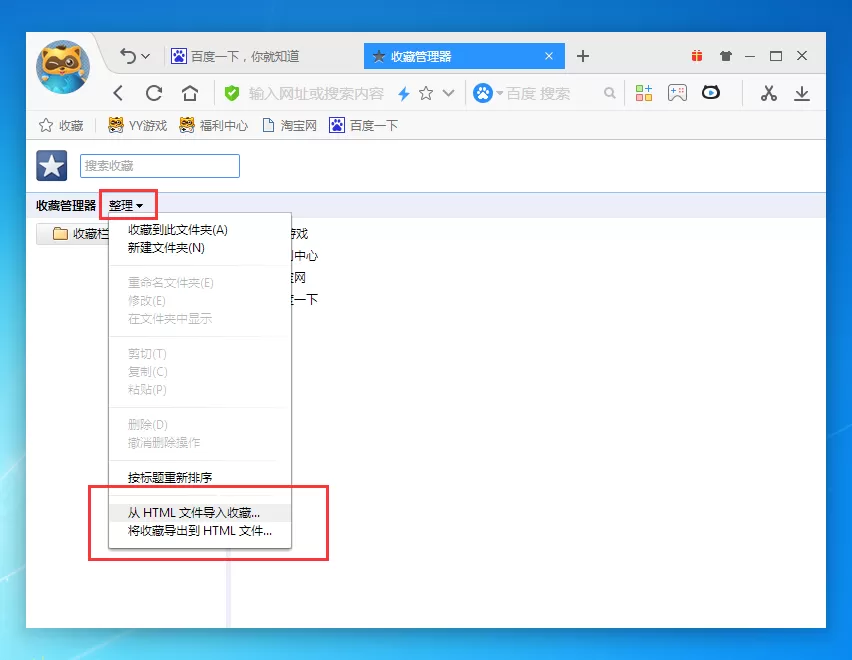
Task: Select the 收藏栏 folder
Action: (73, 234)
